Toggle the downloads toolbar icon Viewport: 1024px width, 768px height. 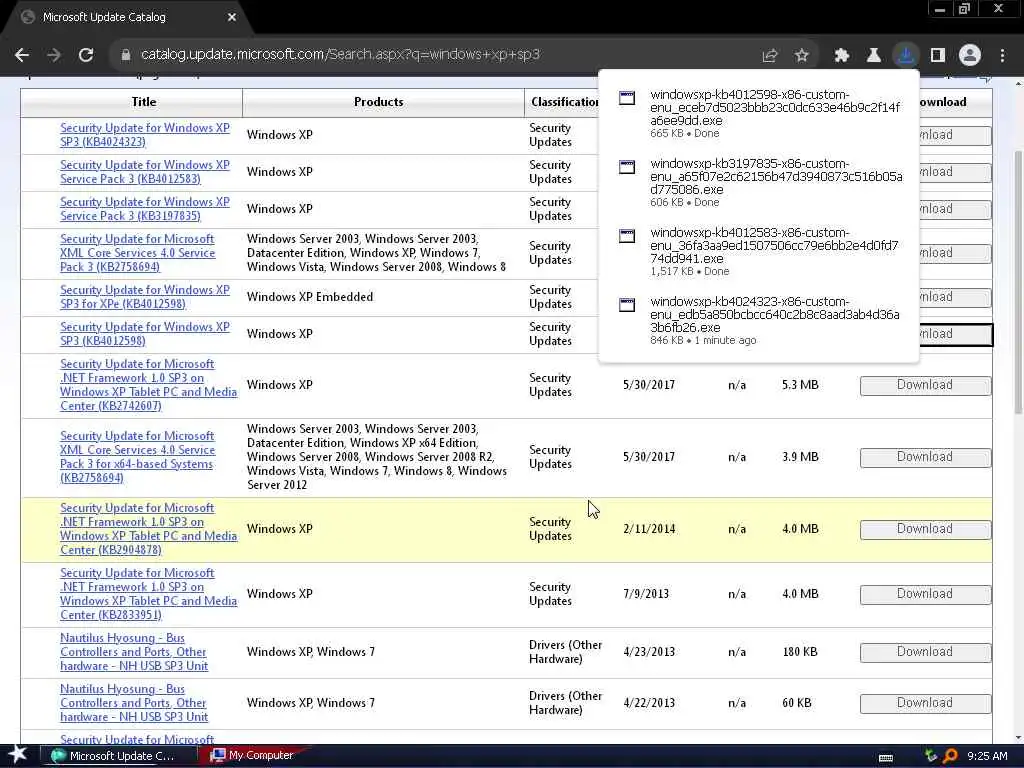tap(906, 56)
